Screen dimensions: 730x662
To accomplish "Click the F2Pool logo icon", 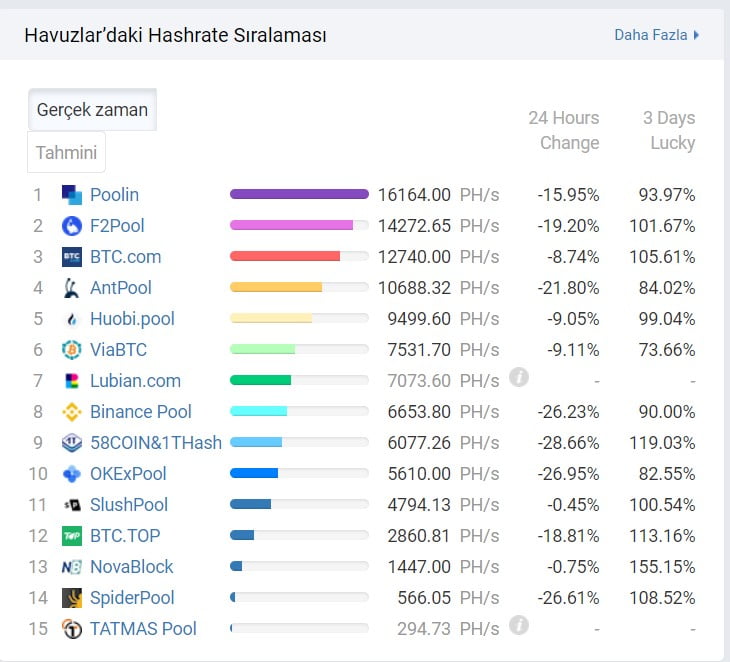I will pyautogui.click(x=72, y=226).
